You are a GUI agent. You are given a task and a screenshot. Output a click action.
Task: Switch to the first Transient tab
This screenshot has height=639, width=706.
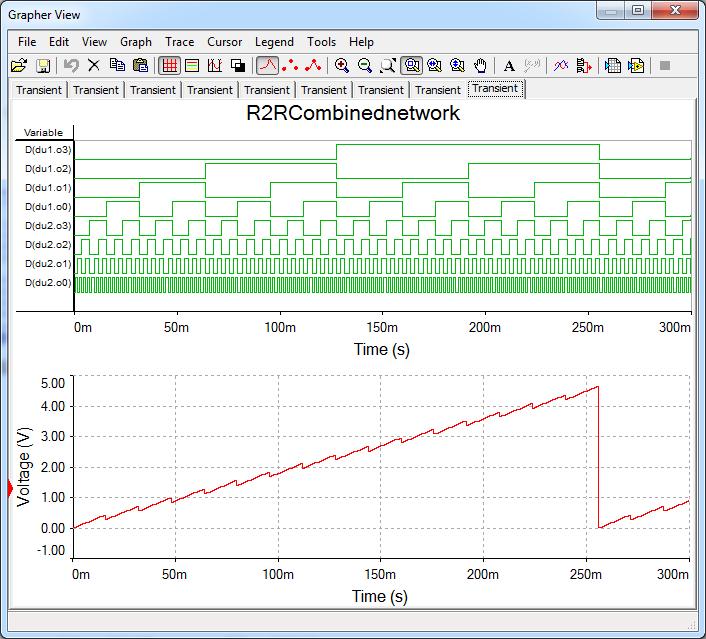pos(39,90)
